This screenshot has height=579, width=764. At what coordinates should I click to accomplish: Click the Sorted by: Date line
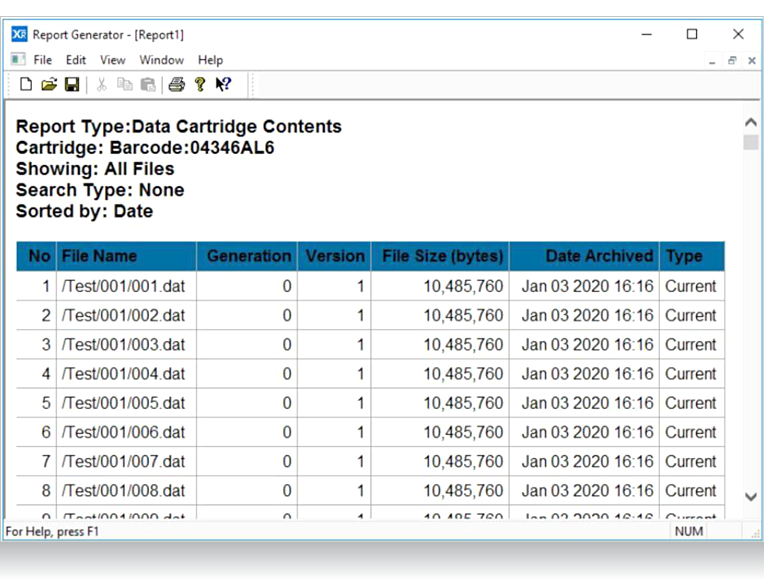84,211
